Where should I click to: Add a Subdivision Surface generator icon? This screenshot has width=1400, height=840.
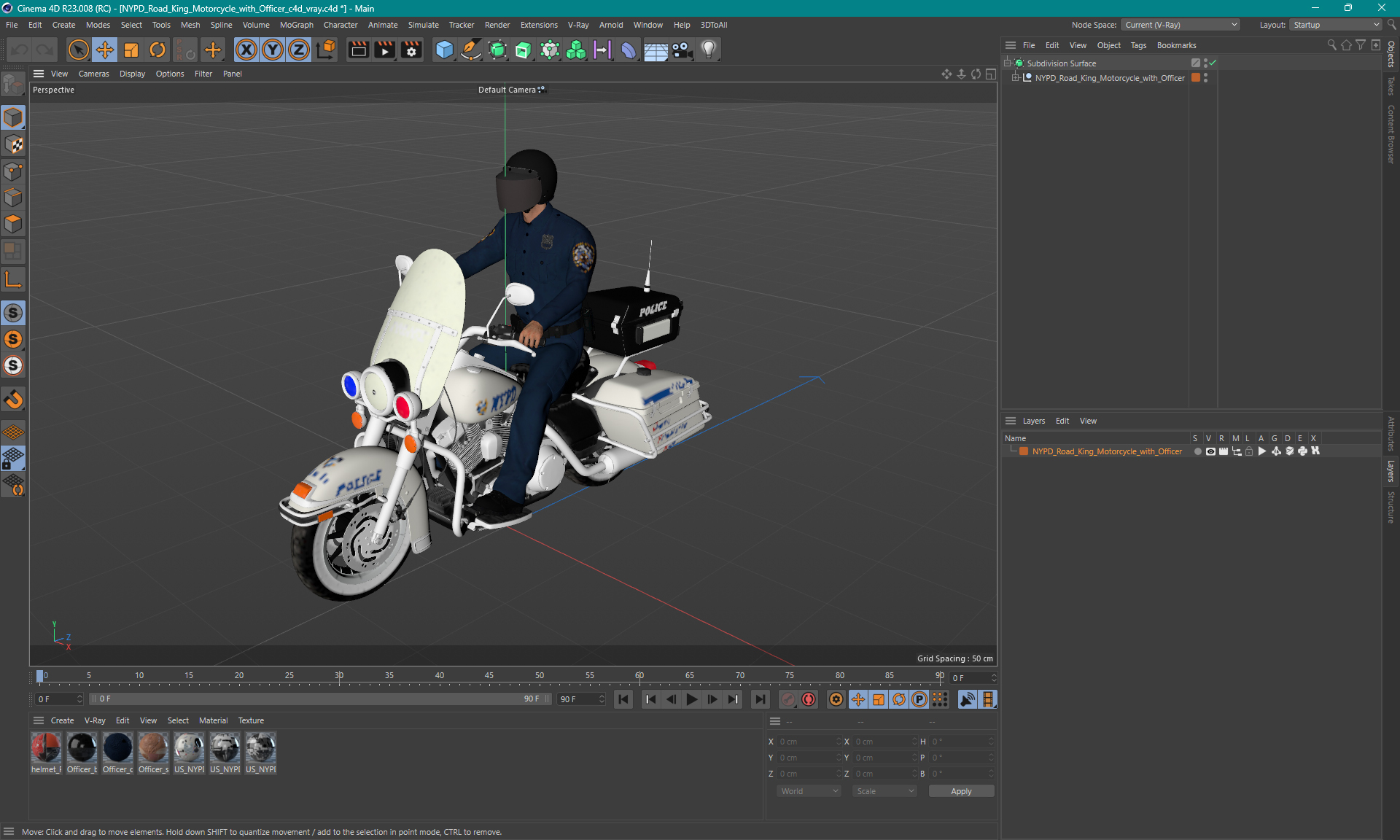(x=497, y=50)
